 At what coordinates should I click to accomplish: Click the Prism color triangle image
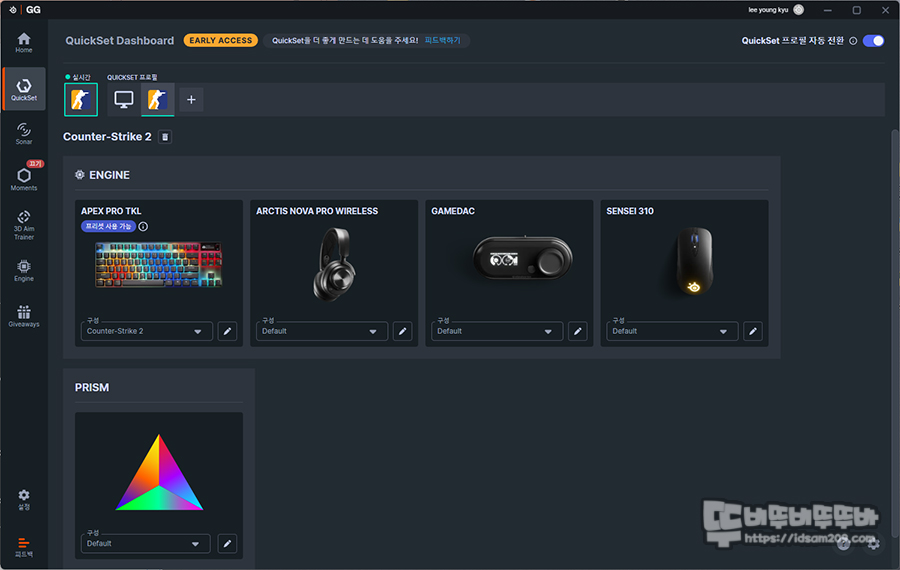(159, 472)
